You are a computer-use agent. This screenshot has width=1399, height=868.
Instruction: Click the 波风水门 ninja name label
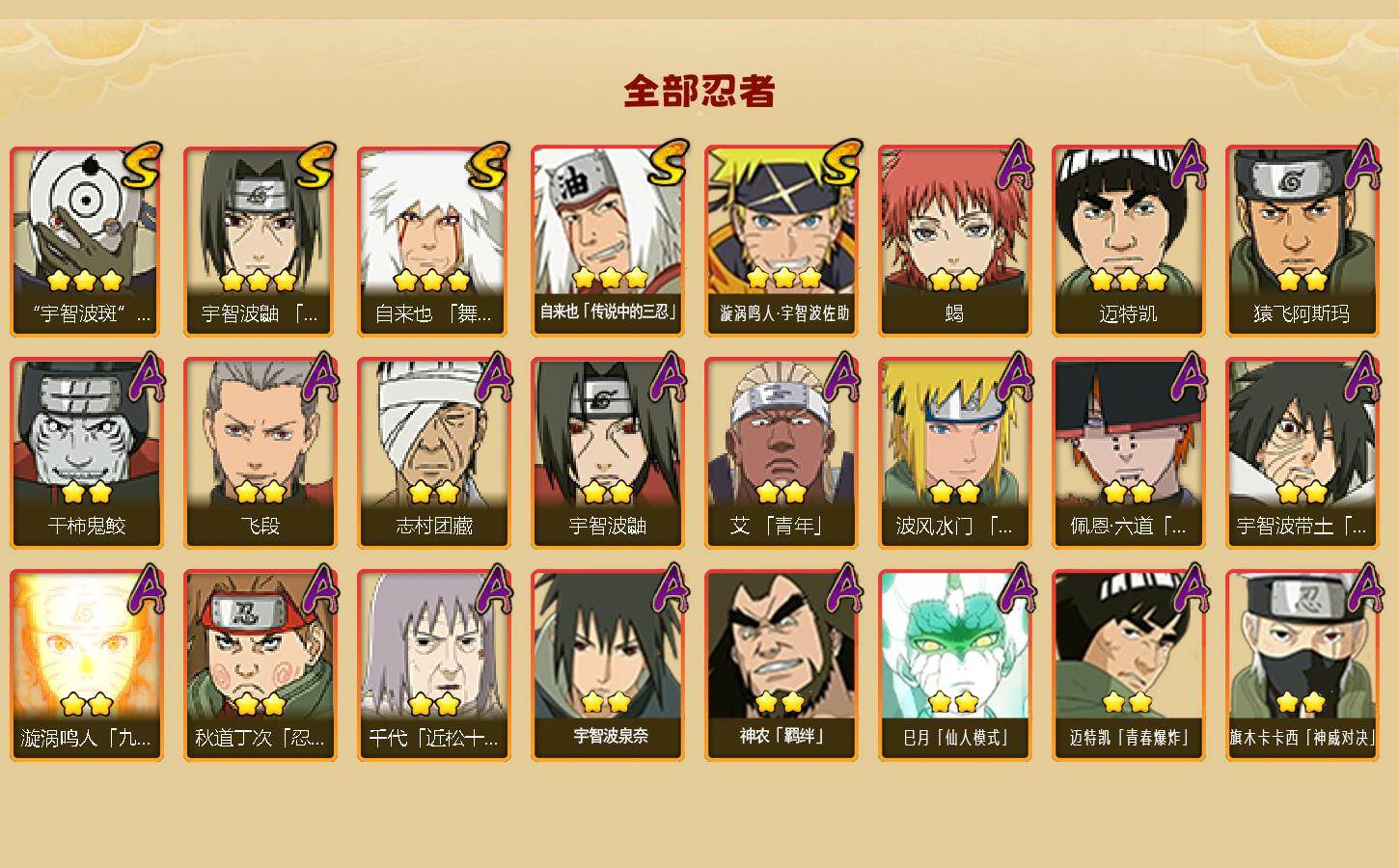[x=954, y=527]
